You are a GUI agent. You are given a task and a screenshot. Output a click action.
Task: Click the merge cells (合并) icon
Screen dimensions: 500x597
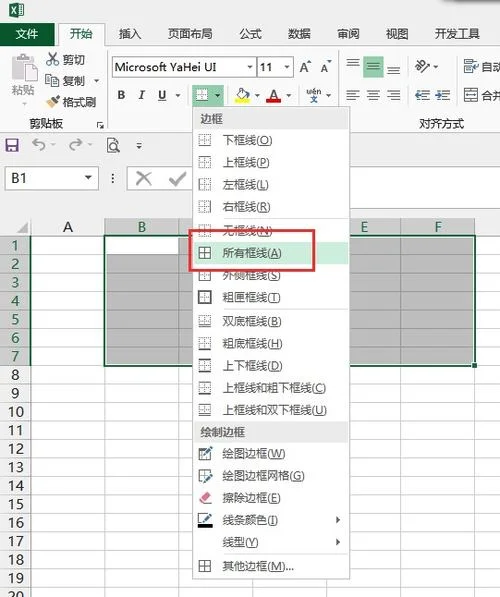pos(471,95)
